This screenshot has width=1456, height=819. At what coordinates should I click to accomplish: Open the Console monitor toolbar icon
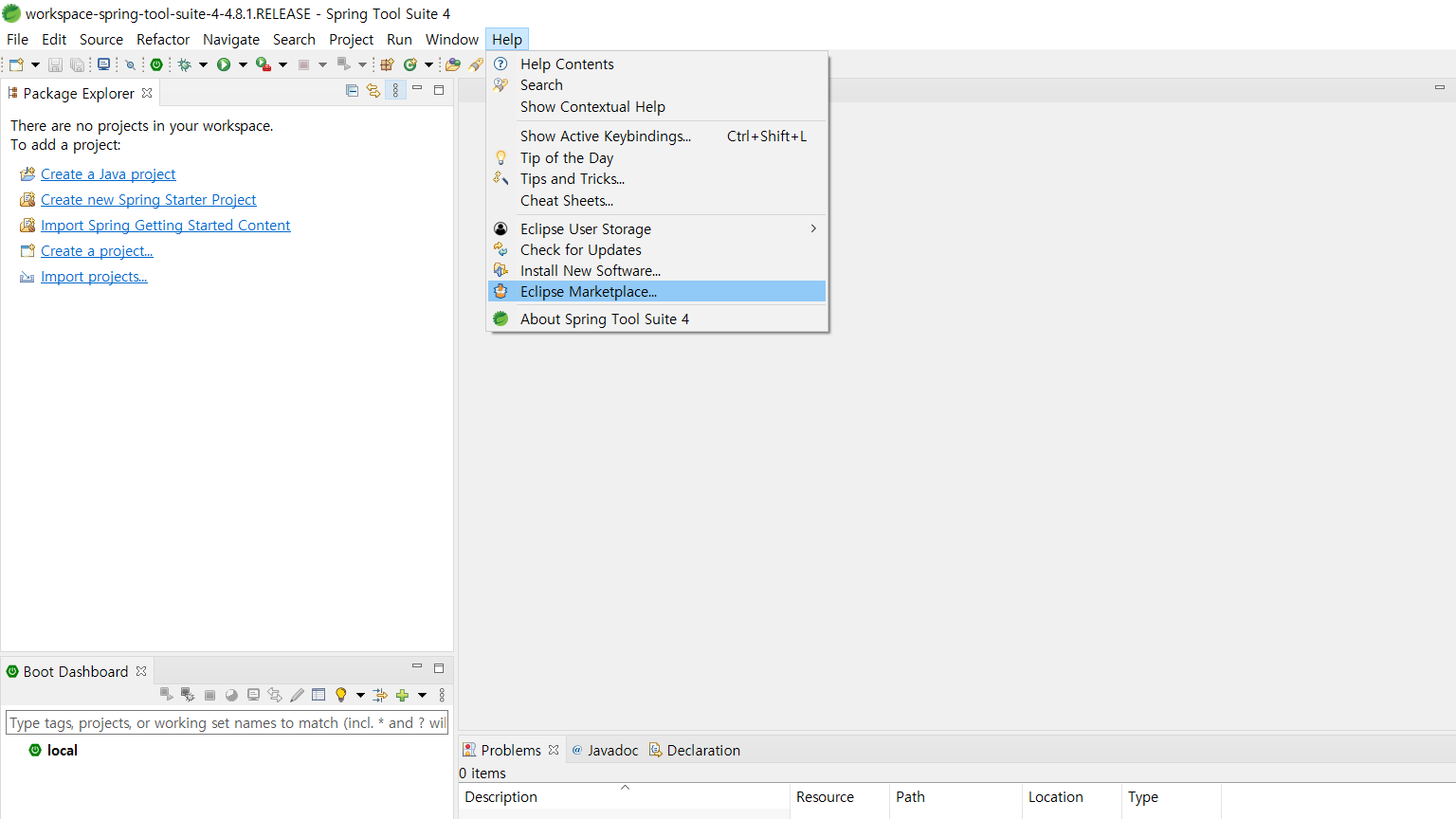click(x=103, y=64)
